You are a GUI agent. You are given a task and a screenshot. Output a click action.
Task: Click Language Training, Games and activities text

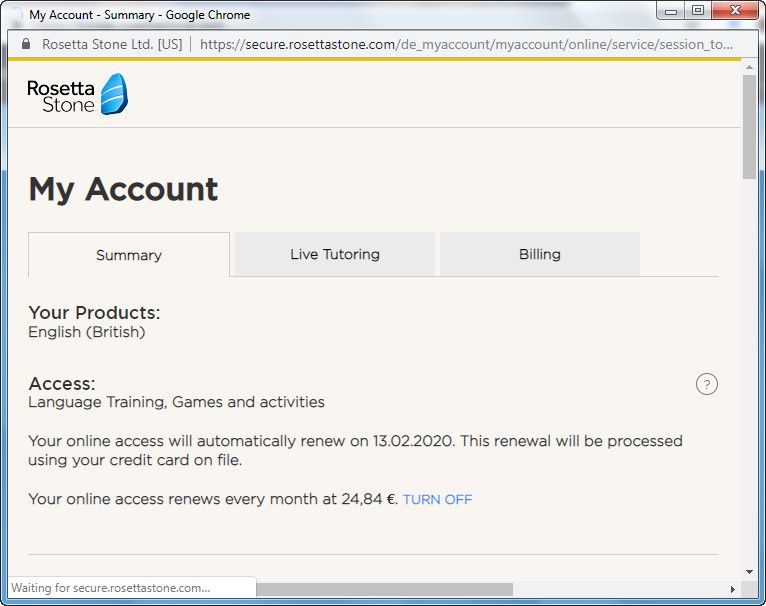[176, 402]
